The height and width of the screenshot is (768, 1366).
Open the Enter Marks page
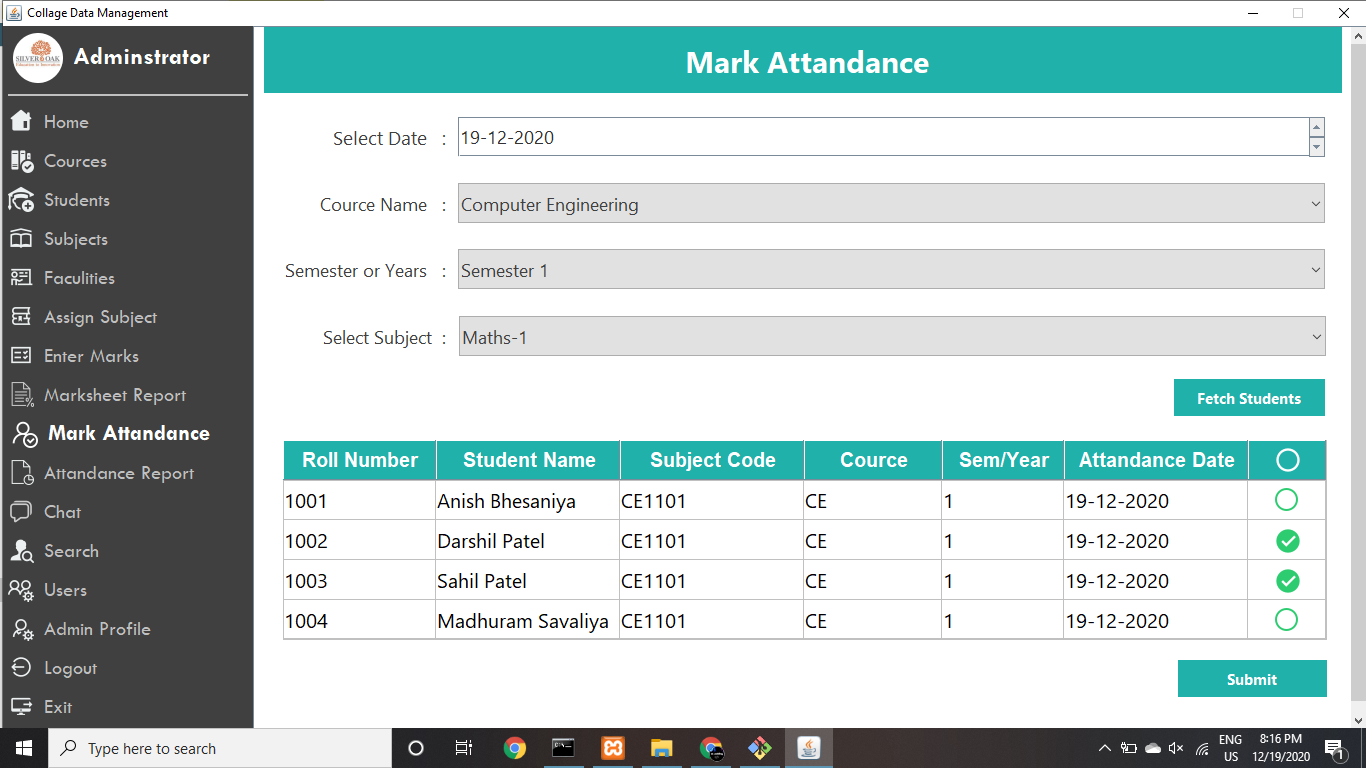91,356
